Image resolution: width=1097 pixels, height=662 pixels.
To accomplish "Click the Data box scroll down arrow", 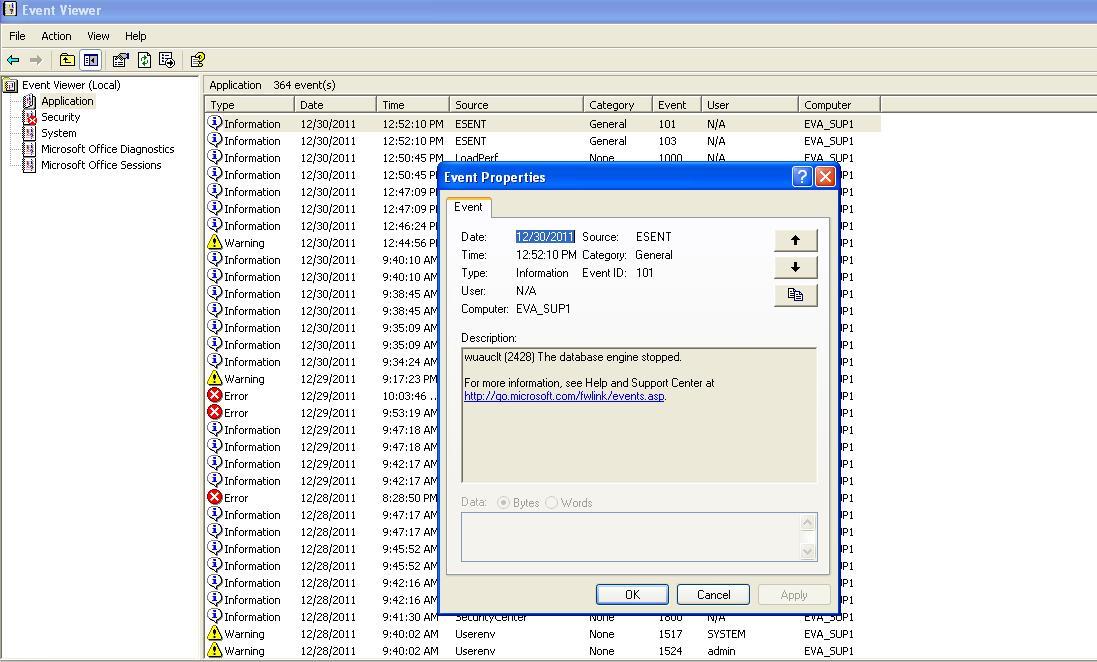I will pos(807,551).
